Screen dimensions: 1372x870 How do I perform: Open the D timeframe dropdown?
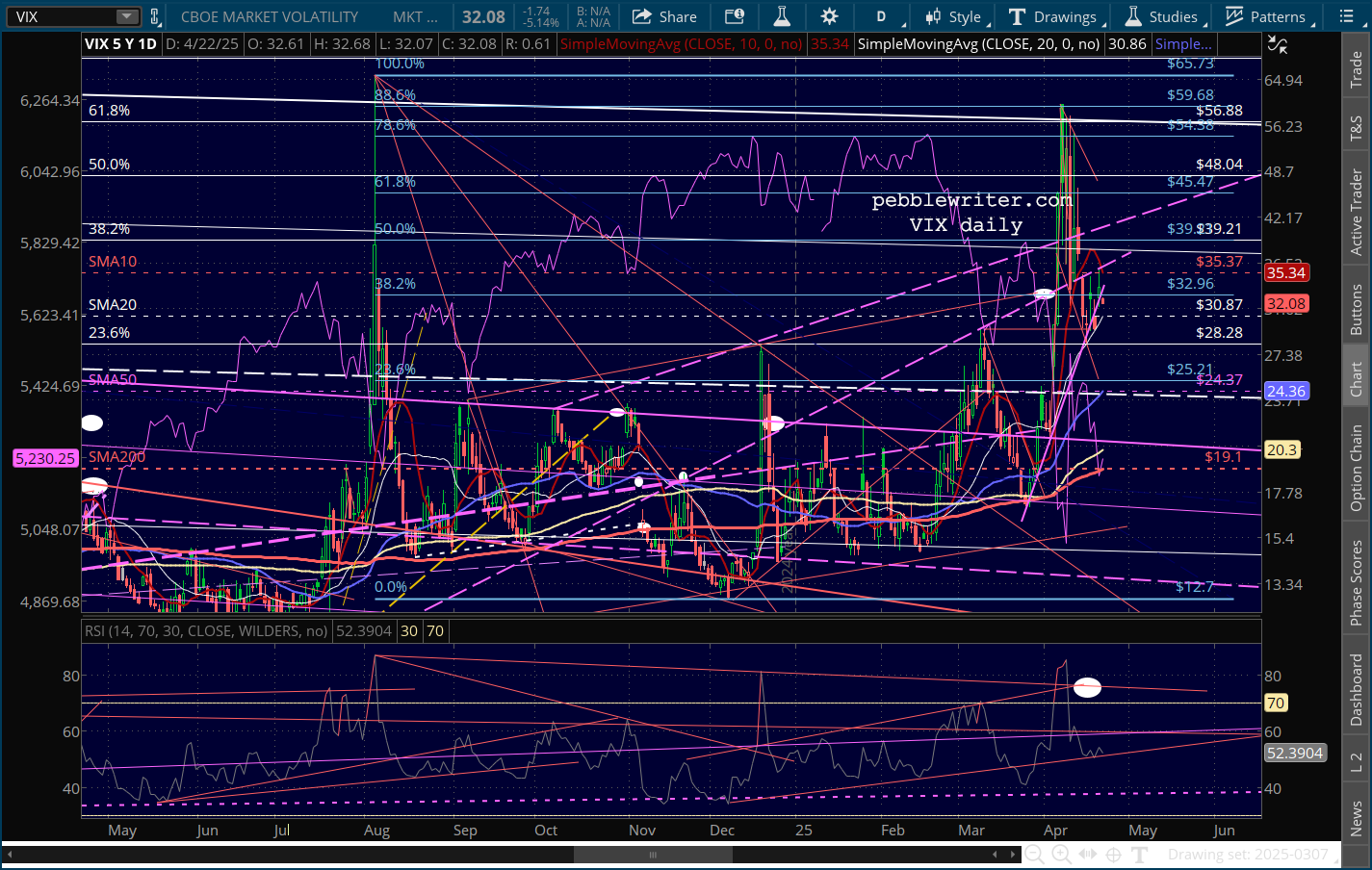coord(881,16)
